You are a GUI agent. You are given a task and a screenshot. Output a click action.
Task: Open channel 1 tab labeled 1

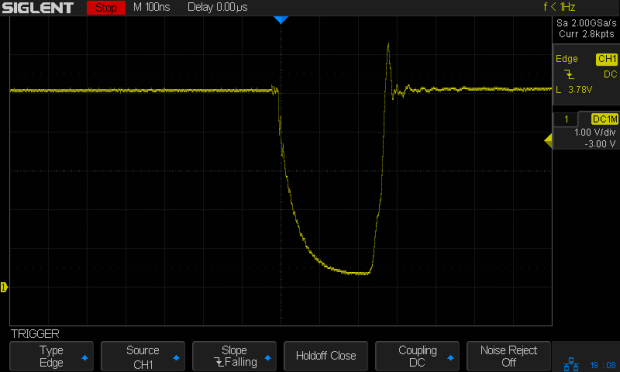pos(566,119)
